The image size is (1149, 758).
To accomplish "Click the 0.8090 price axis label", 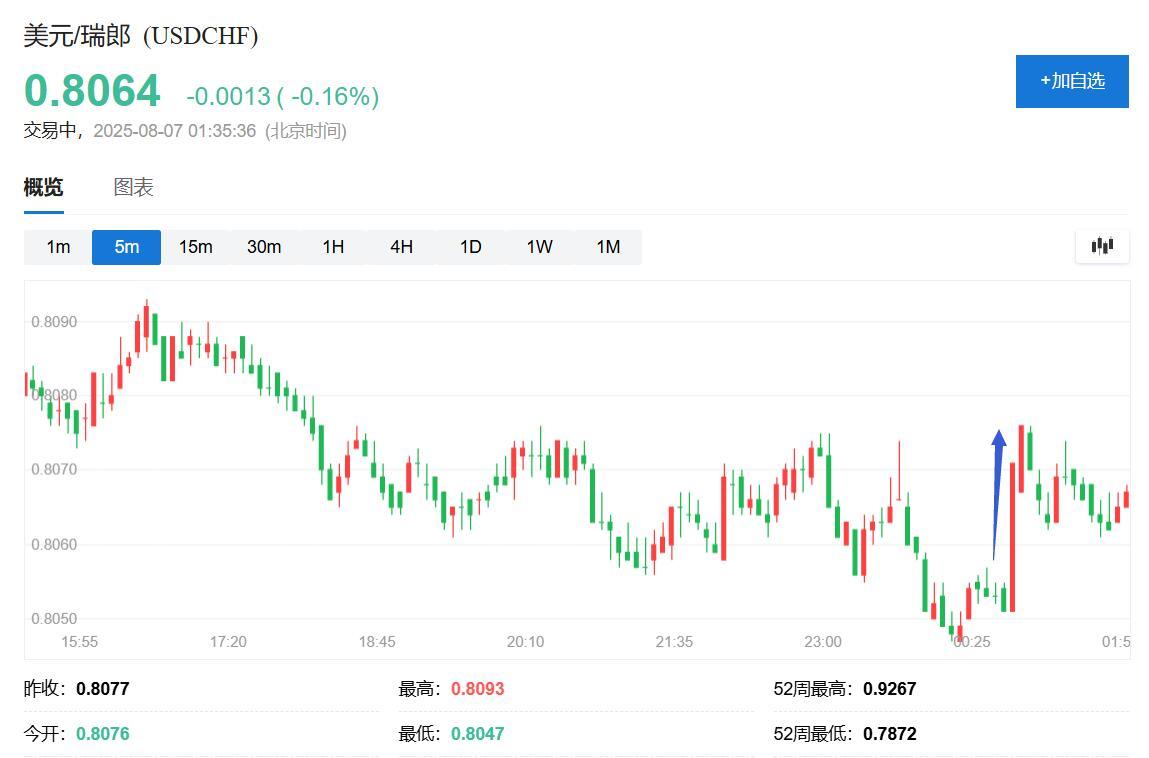I will 54,322.
